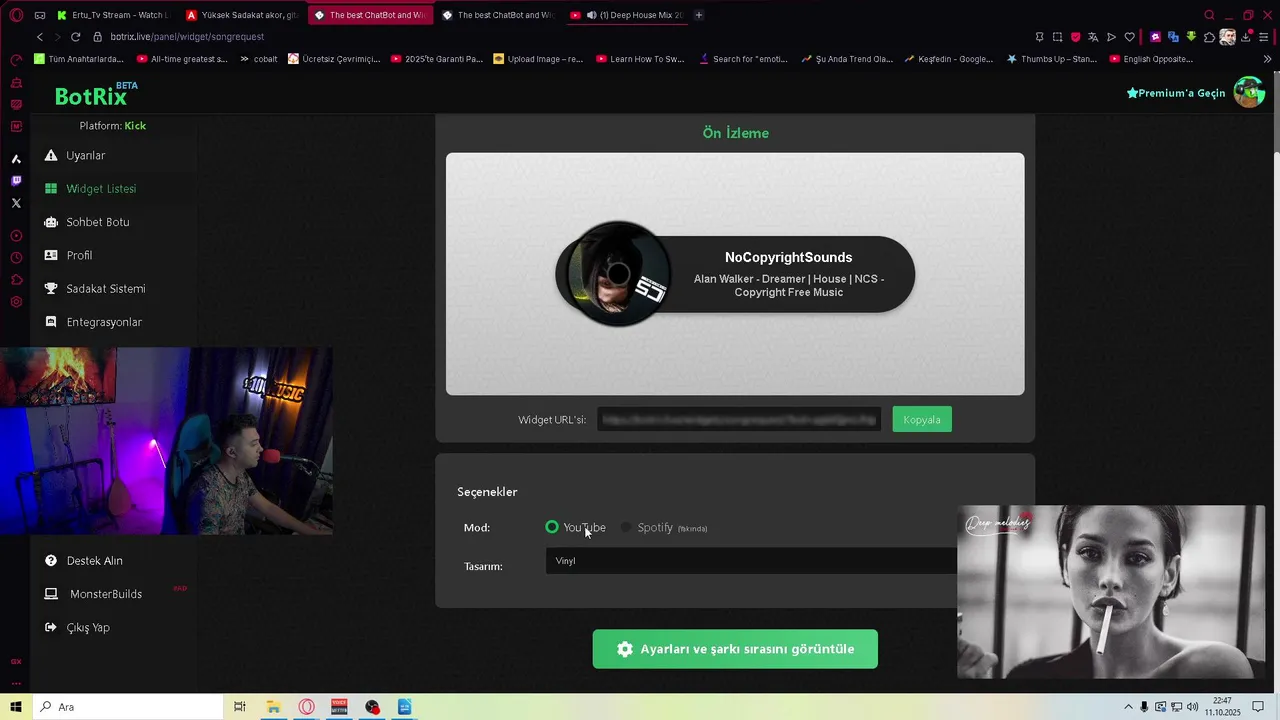Click the Kopyala button

922,420
